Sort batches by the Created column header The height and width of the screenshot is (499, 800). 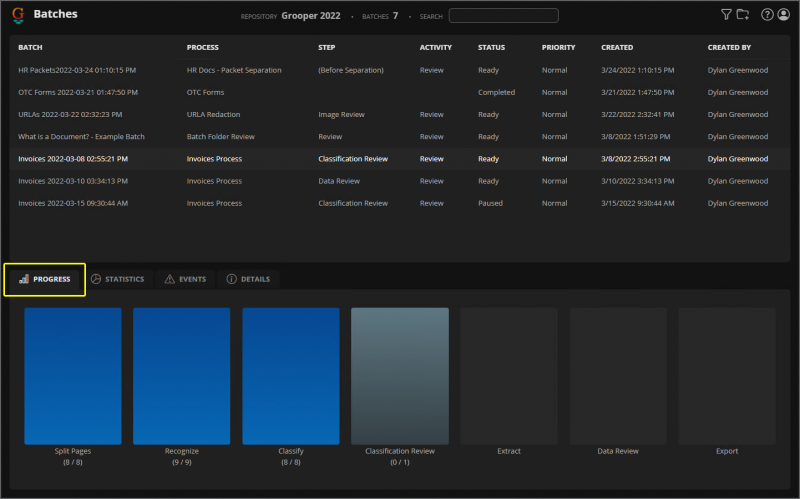pyautogui.click(x=617, y=47)
